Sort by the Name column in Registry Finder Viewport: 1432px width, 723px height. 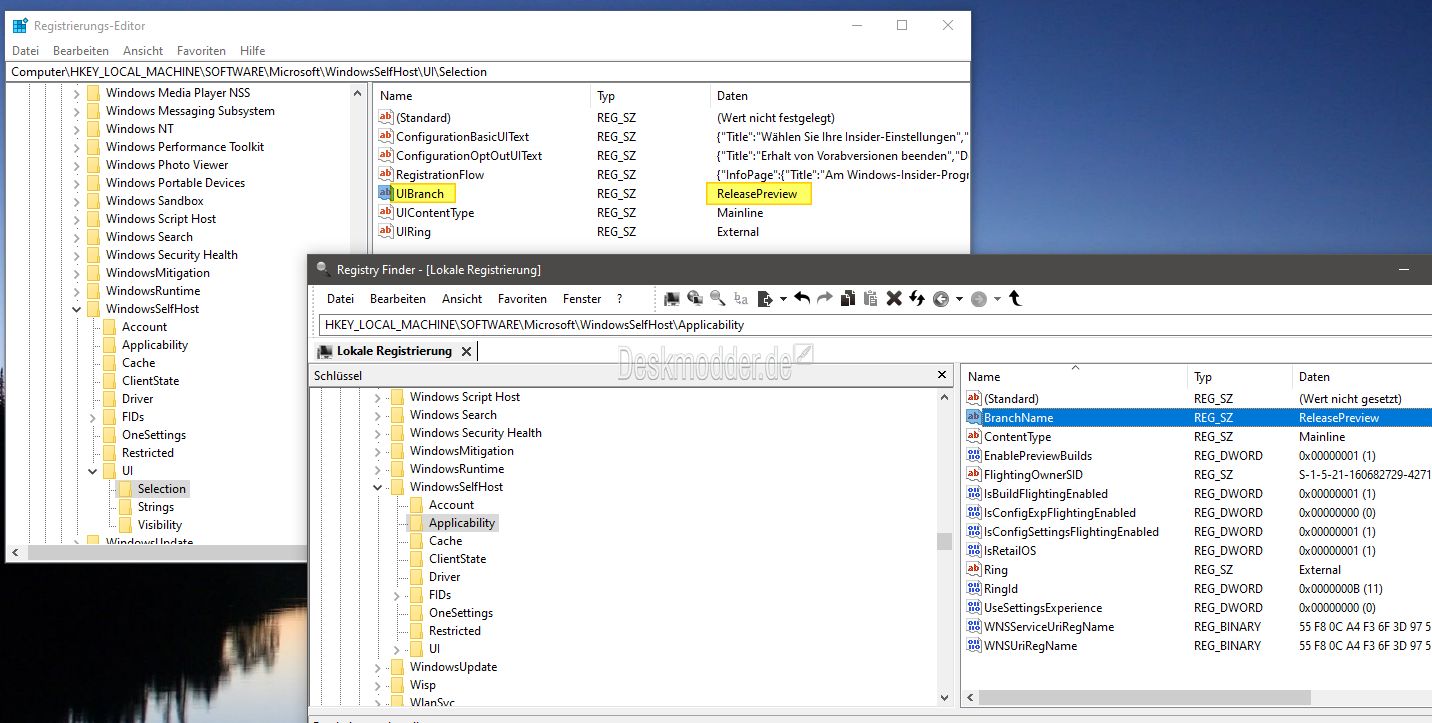click(1075, 377)
